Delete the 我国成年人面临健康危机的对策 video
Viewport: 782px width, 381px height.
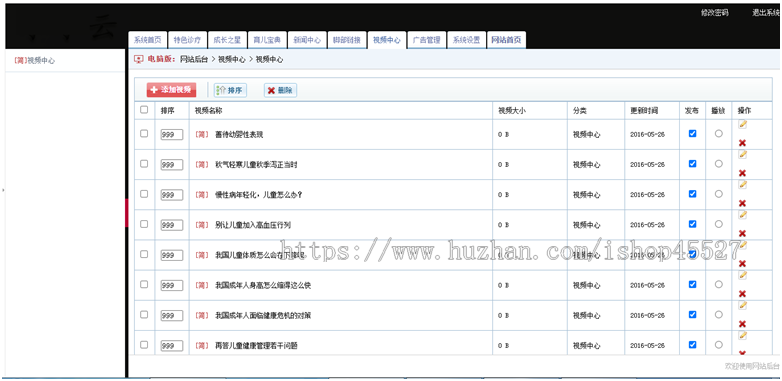tap(742, 324)
